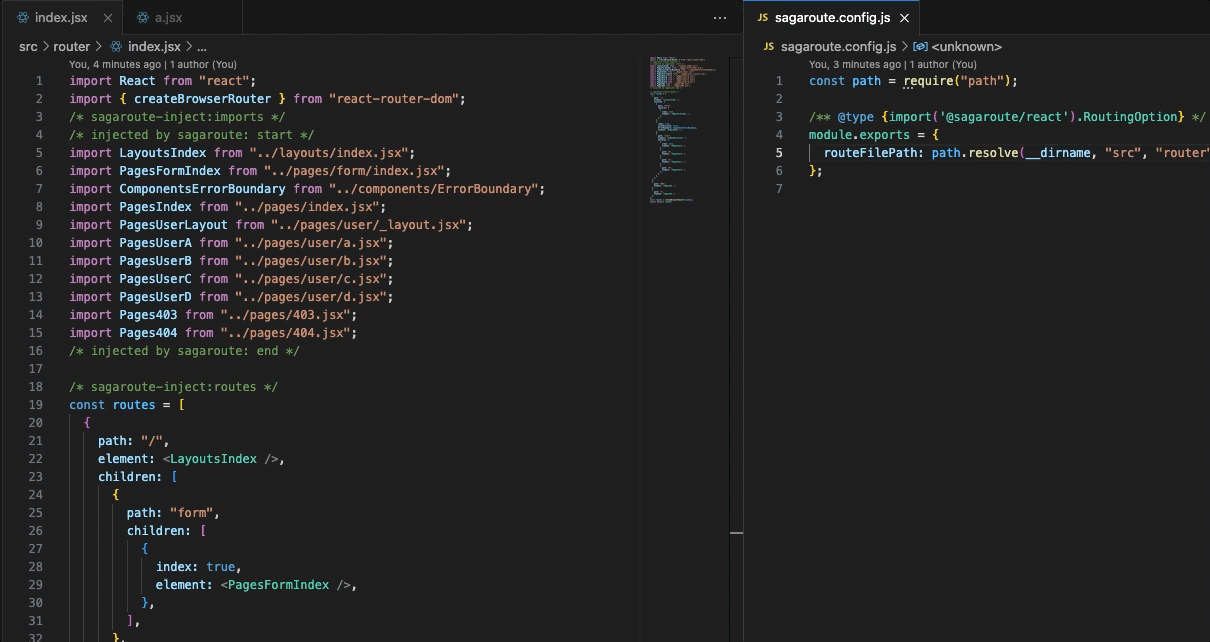Click the Pages404 import line

(x=213, y=333)
